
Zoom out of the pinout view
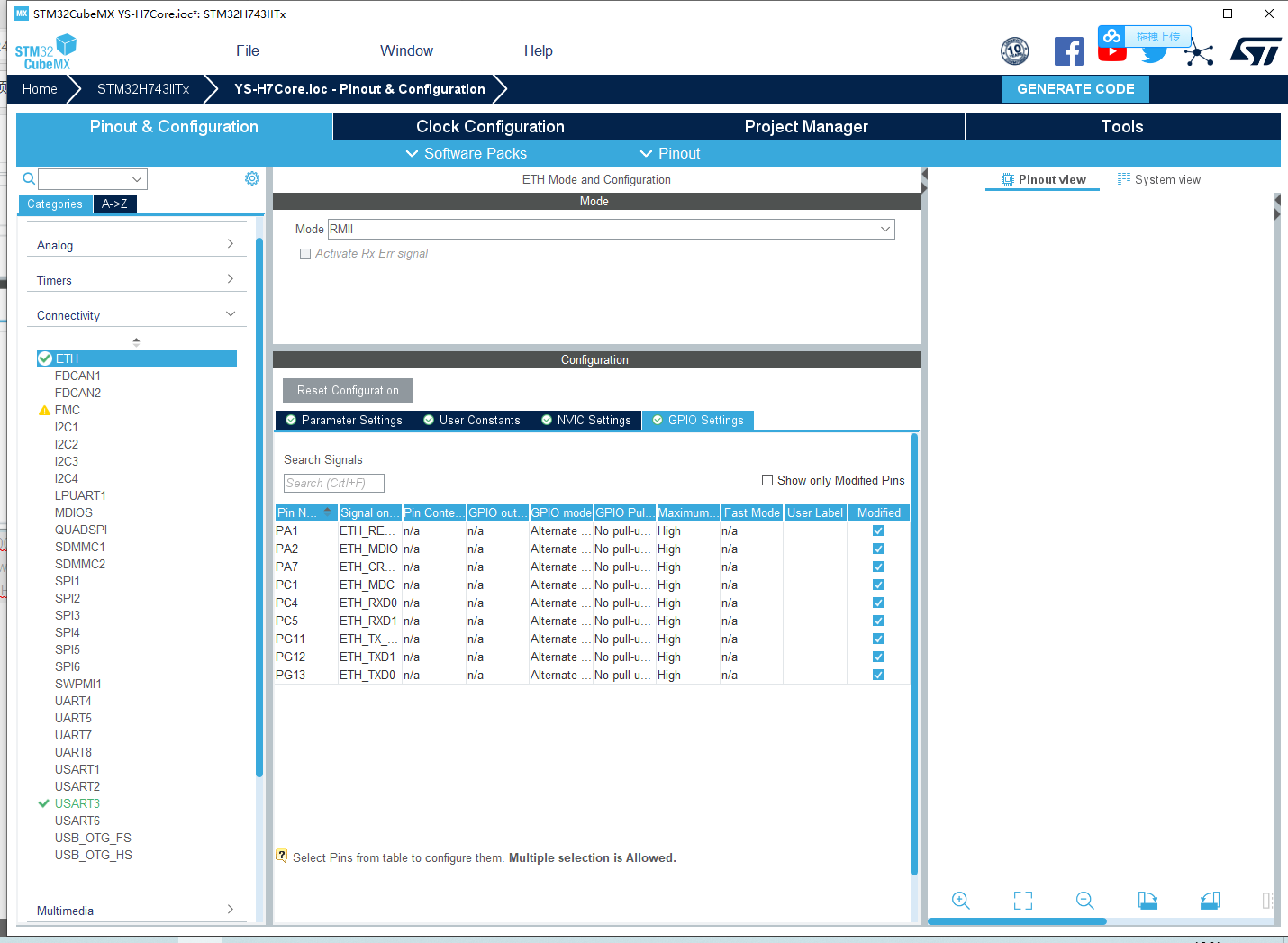tap(1085, 901)
